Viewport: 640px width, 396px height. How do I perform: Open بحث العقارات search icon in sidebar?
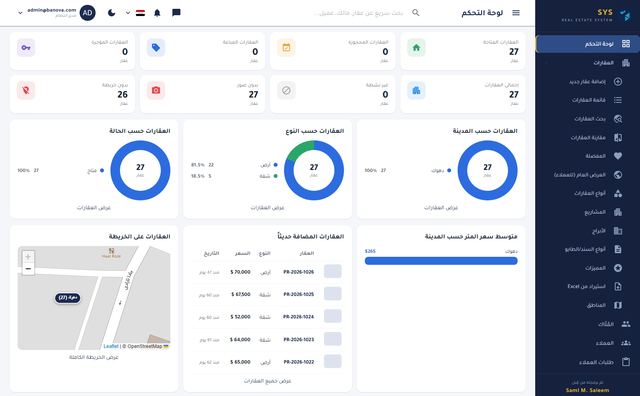(618, 119)
